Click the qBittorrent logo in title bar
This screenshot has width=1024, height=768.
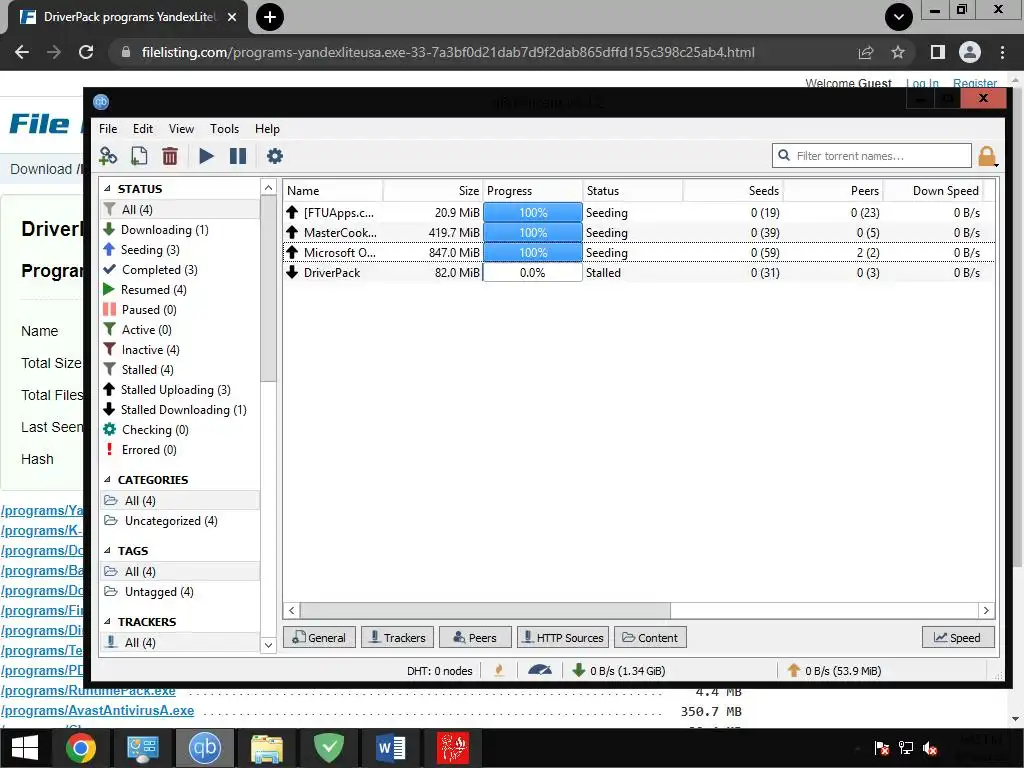tap(101, 102)
